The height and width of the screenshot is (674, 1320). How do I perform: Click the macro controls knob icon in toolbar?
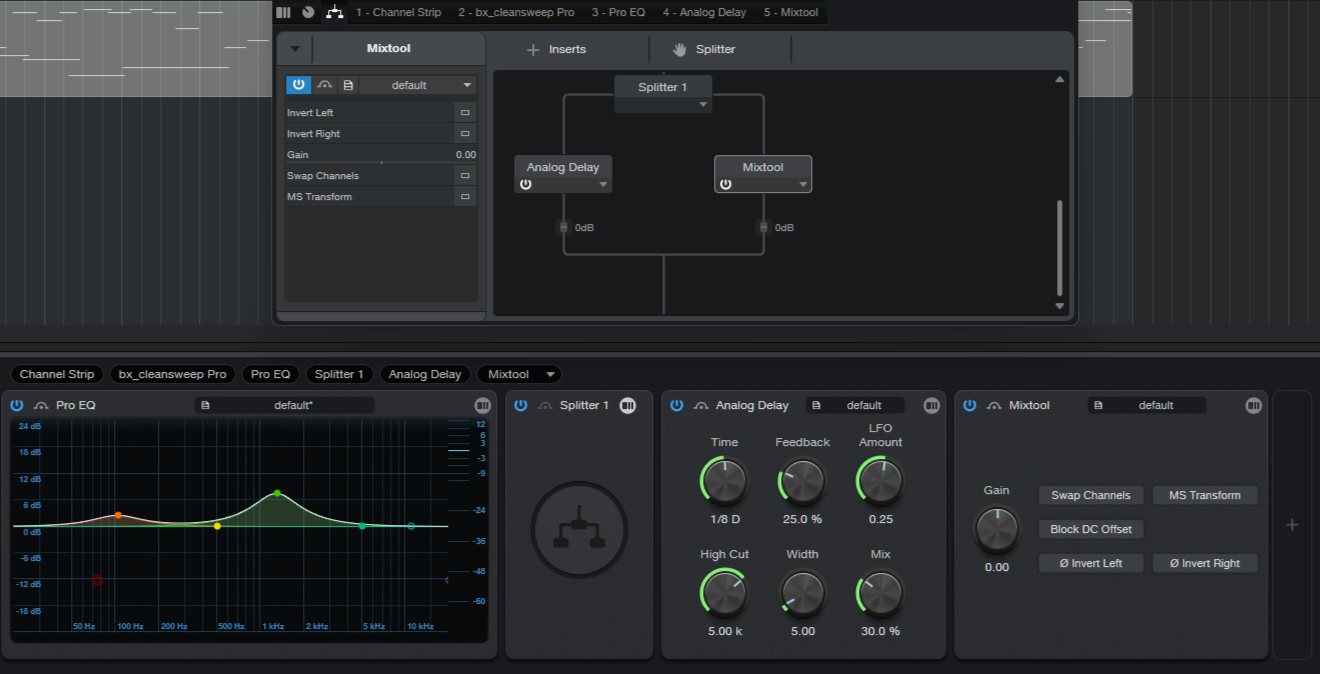pyautogui.click(x=308, y=12)
